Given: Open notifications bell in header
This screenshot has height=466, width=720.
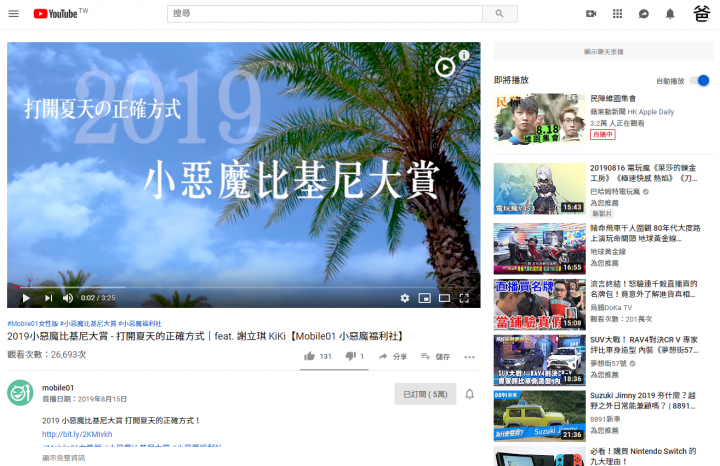Looking at the screenshot, I should [670, 14].
